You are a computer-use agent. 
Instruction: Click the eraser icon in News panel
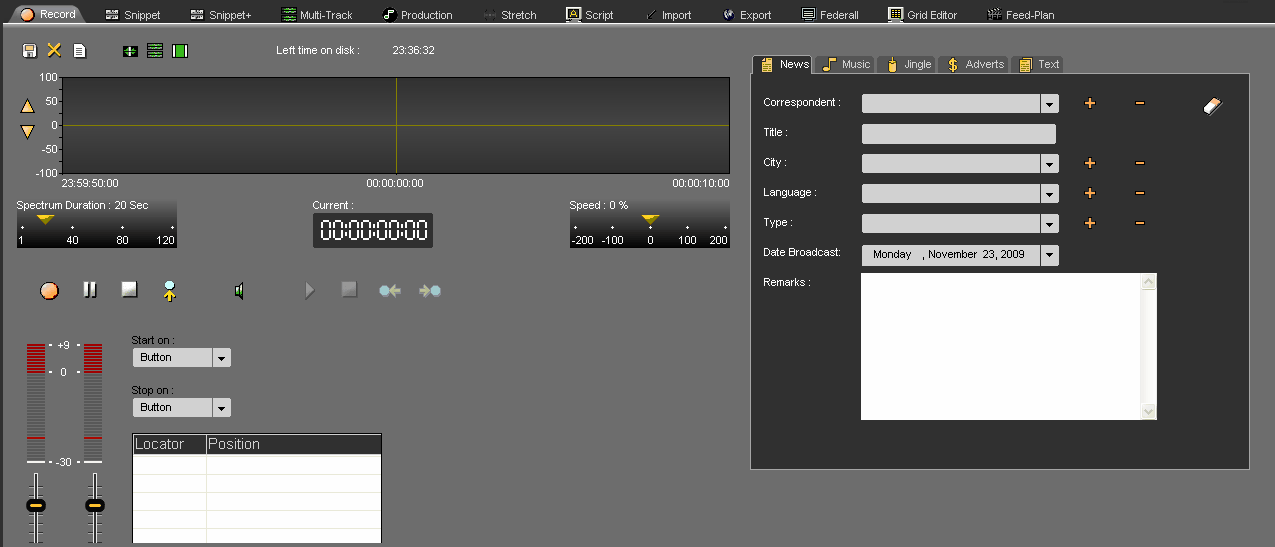pyautogui.click(x=1212, y=106)
